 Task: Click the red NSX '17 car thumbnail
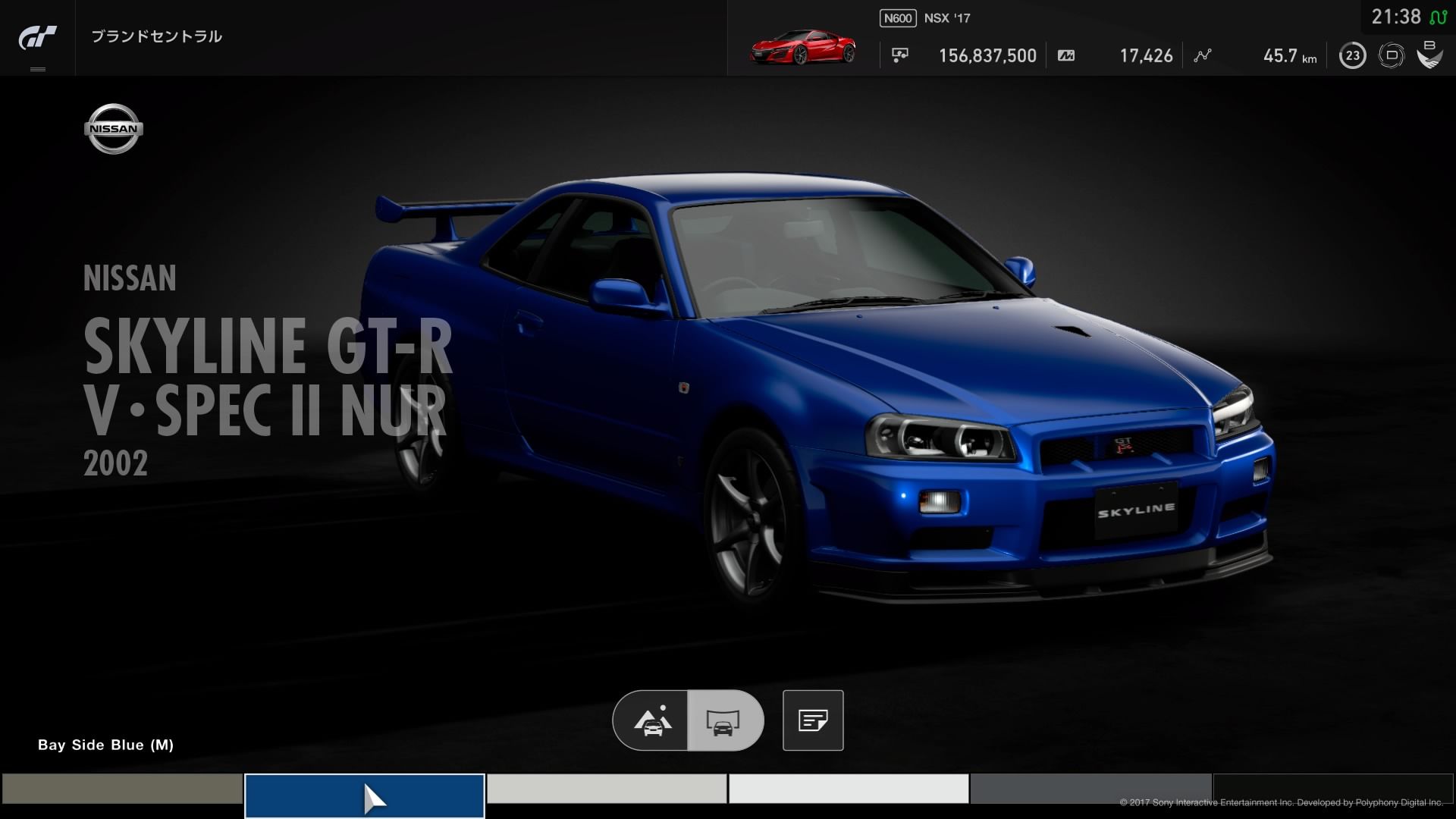point(803,47)
